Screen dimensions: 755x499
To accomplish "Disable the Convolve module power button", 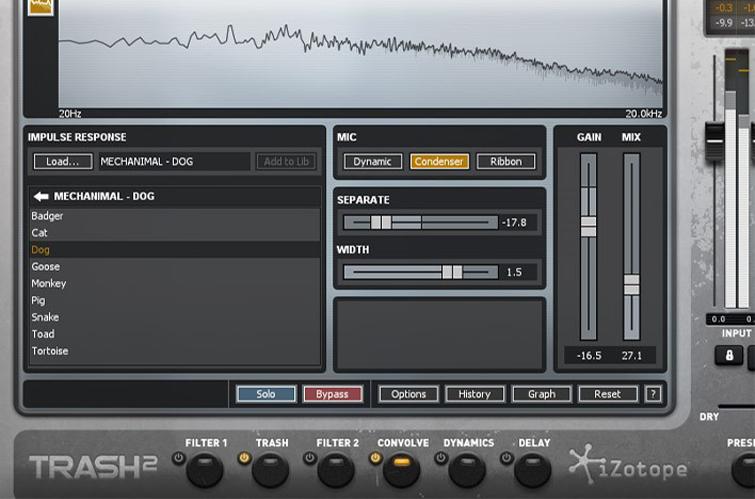I will (x=375, y=458).
